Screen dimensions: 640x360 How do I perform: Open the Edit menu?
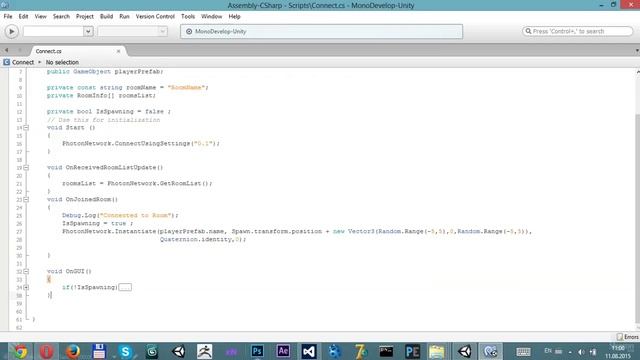click(23, 16)
